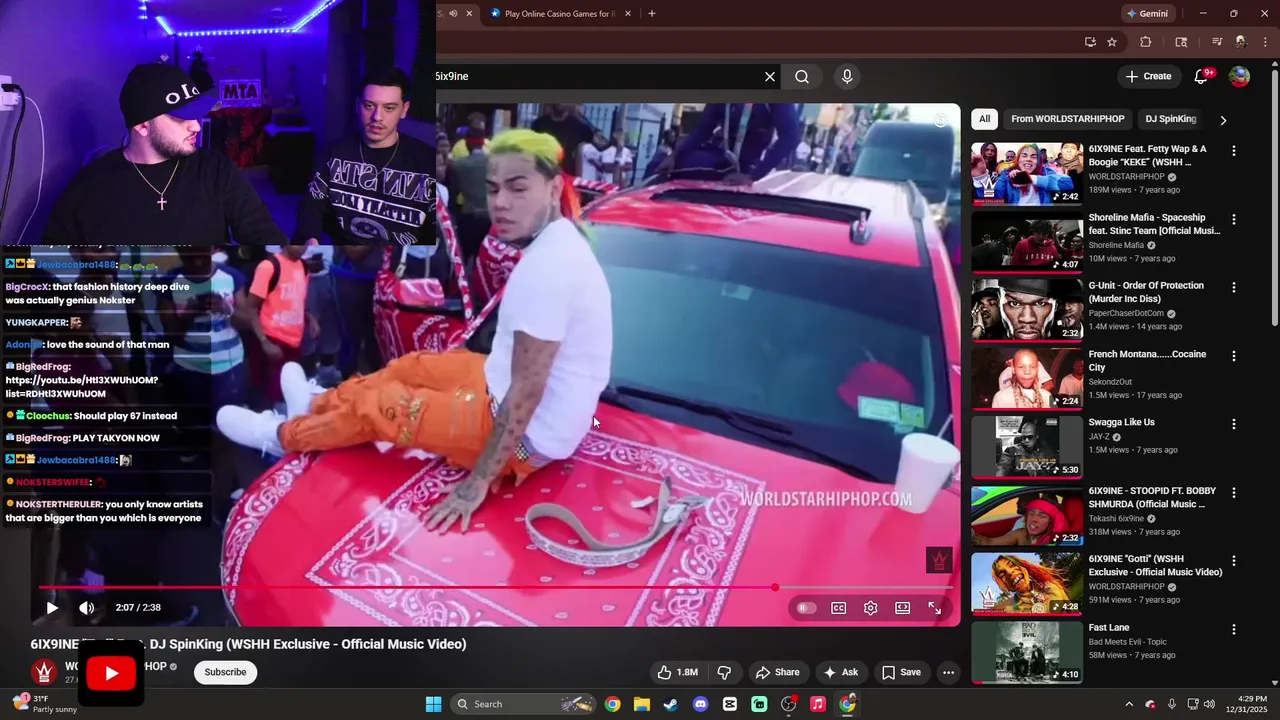This screenshot has height=720, width=1280.
Task: Toggle the autoplay switch in player controls
Action: pos(806,608)
